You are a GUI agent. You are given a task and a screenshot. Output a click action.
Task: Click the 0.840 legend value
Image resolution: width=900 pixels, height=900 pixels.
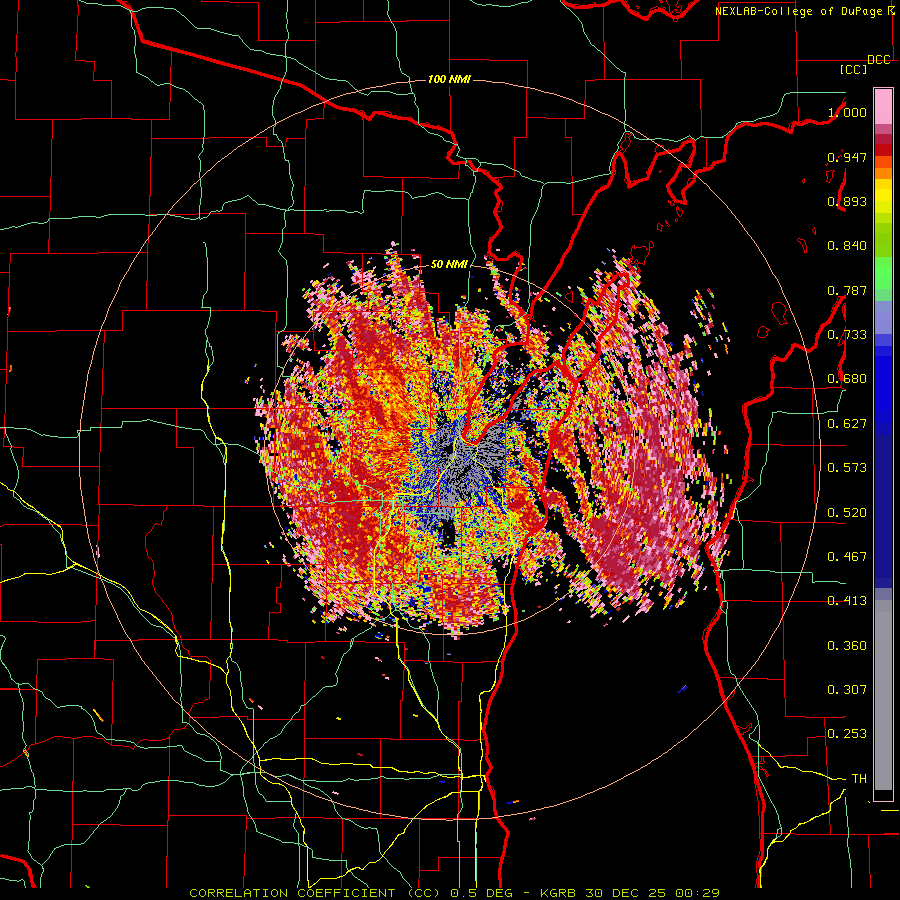847,246
